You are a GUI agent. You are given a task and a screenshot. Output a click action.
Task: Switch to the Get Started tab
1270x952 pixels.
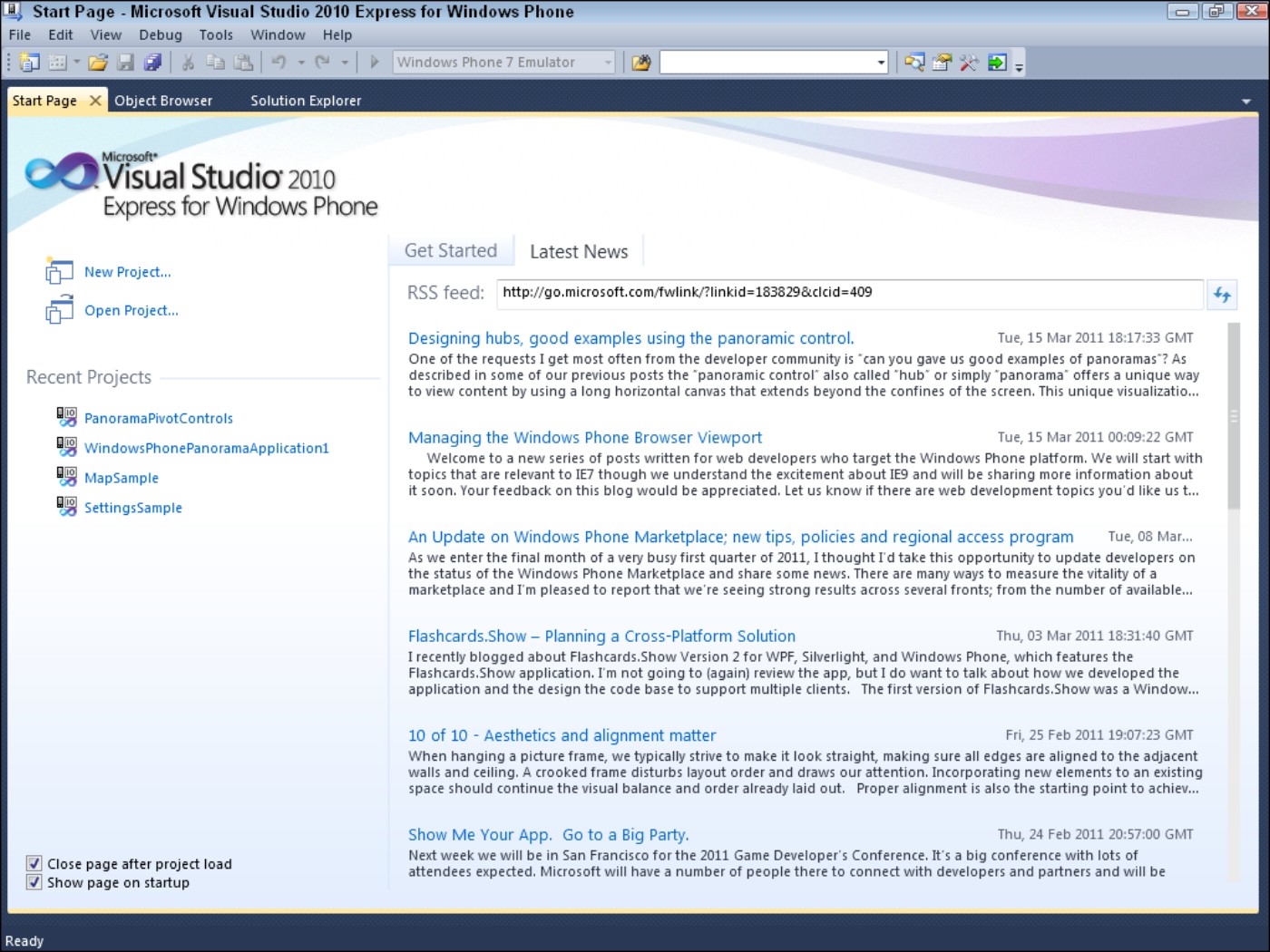451,250
